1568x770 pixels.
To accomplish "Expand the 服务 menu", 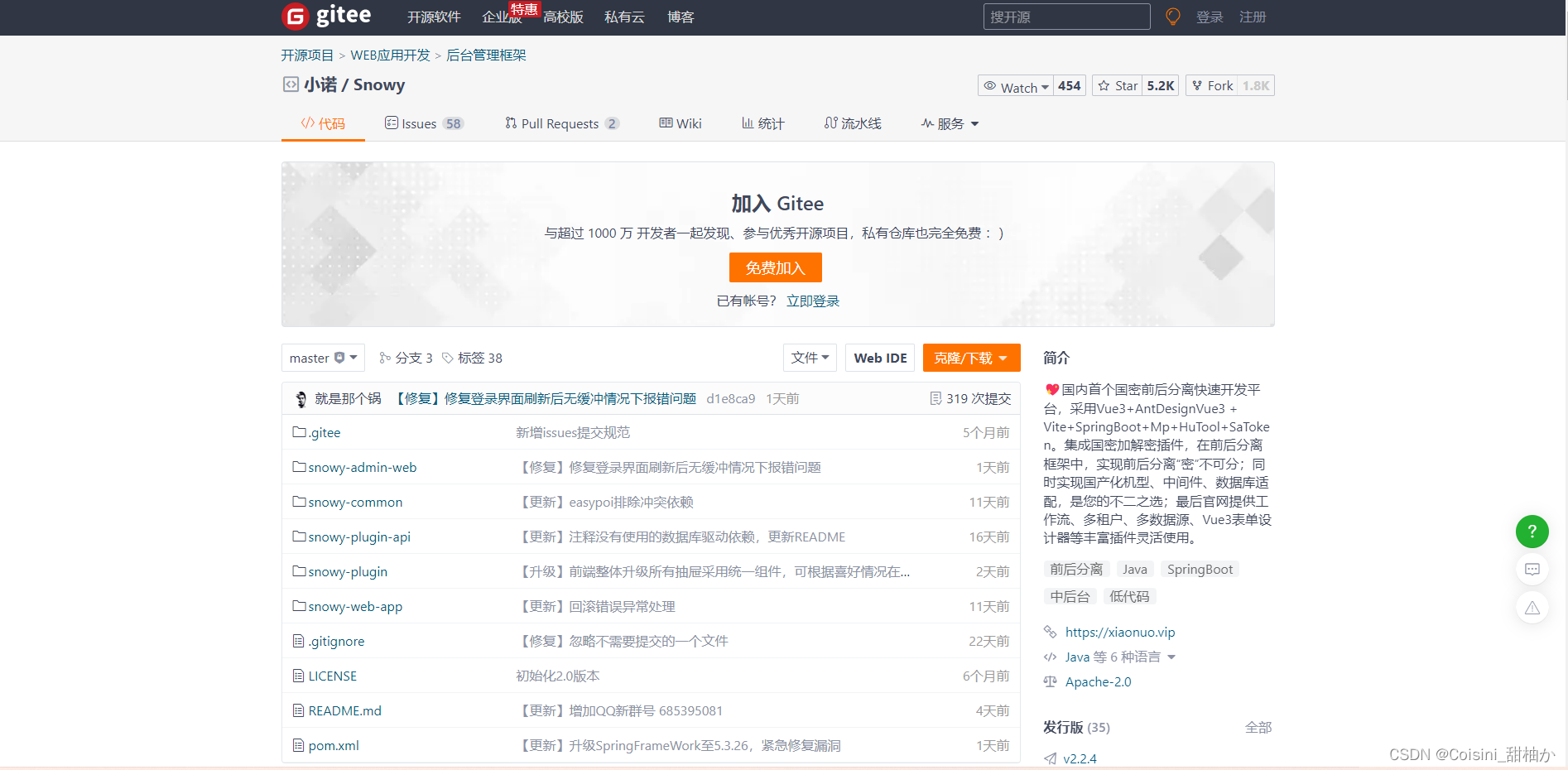I will [950, 123].
